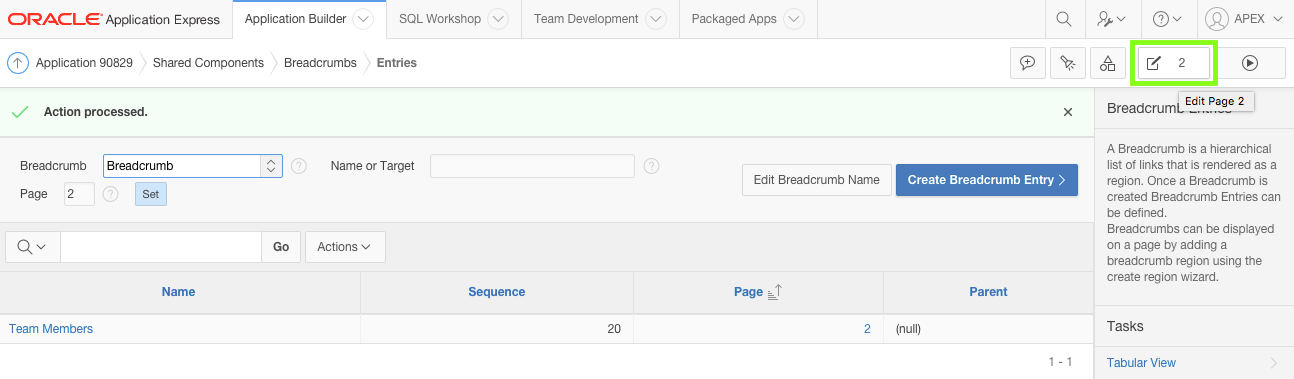Open the Application Builder tab
Screen dimensions: 1294x379
click(295, 19)
